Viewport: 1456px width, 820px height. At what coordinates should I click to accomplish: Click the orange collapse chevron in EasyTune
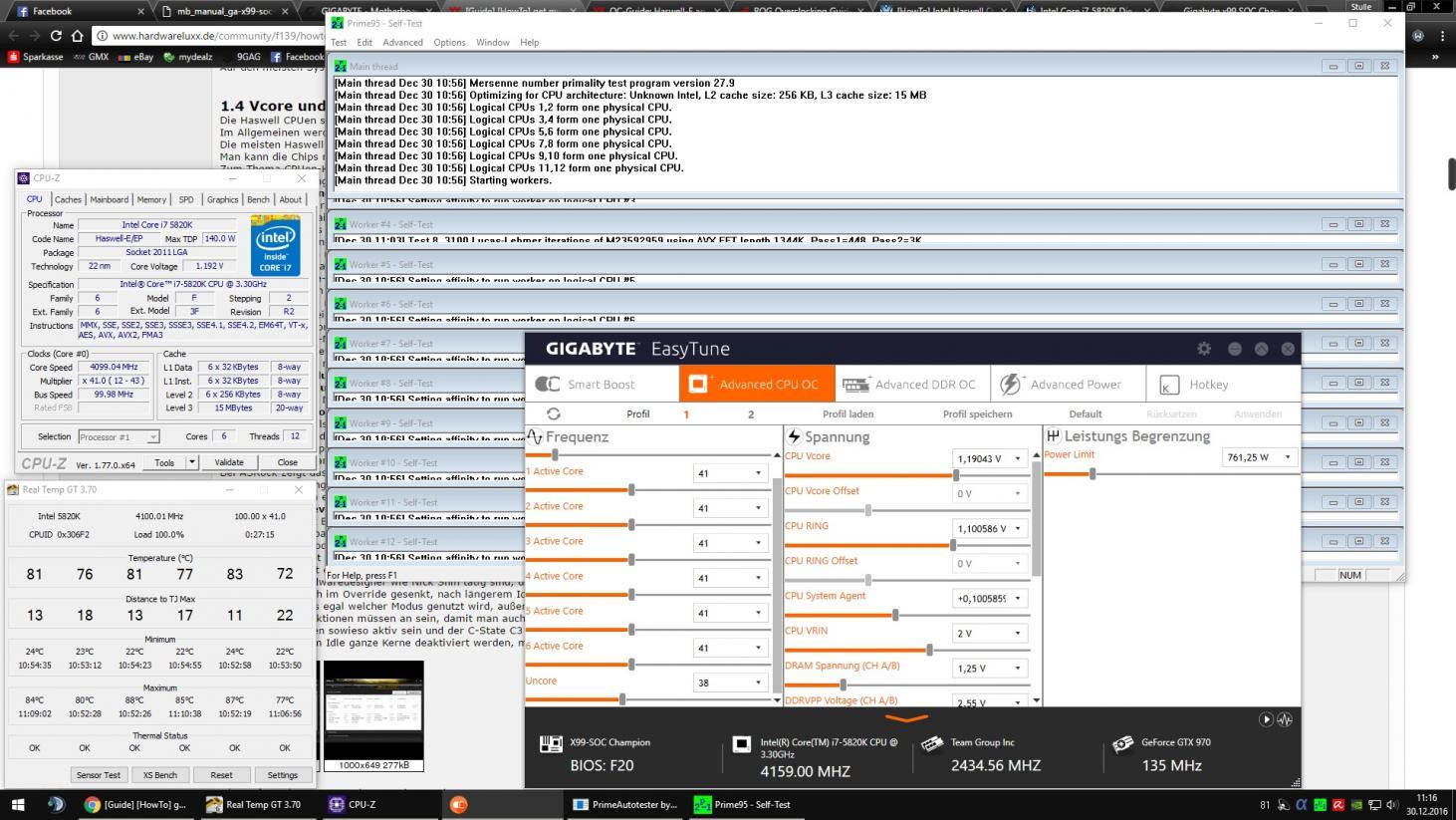906,718
